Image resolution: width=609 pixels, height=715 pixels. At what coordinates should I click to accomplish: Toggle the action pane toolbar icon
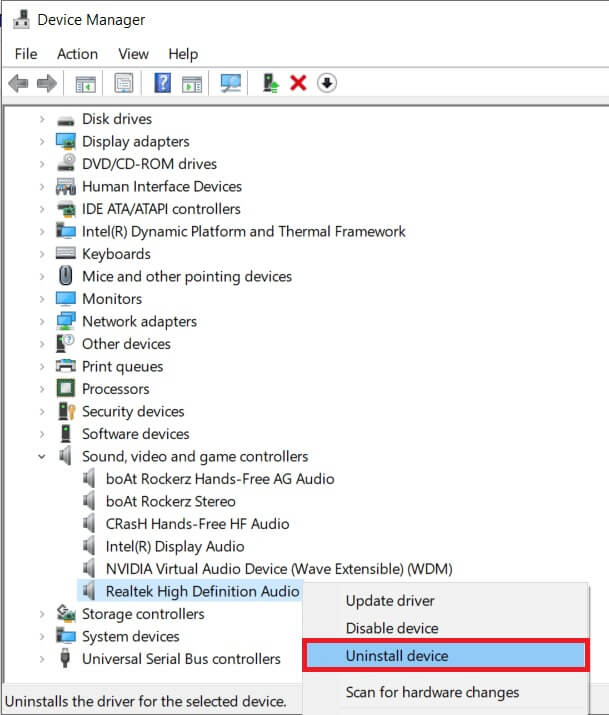click(x=192, y=84)
